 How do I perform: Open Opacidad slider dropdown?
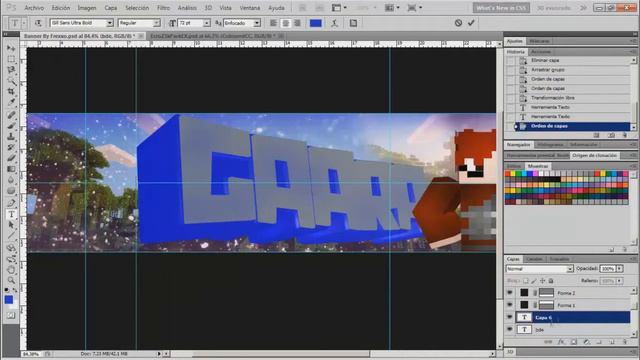[x=620, y=269]
